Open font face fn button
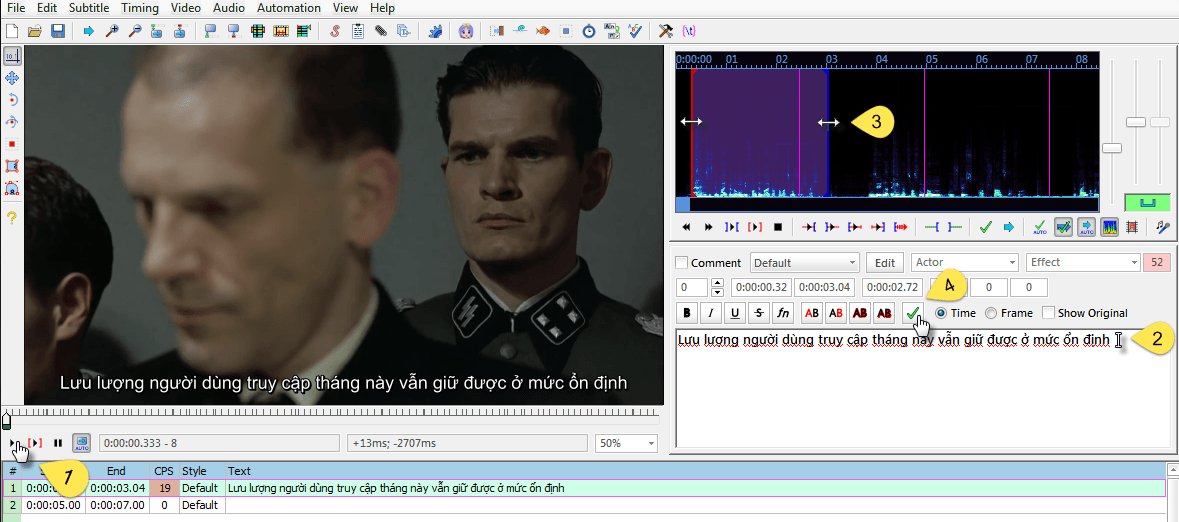Viewport: 1179px width, 522px height. tap(783, 312)
